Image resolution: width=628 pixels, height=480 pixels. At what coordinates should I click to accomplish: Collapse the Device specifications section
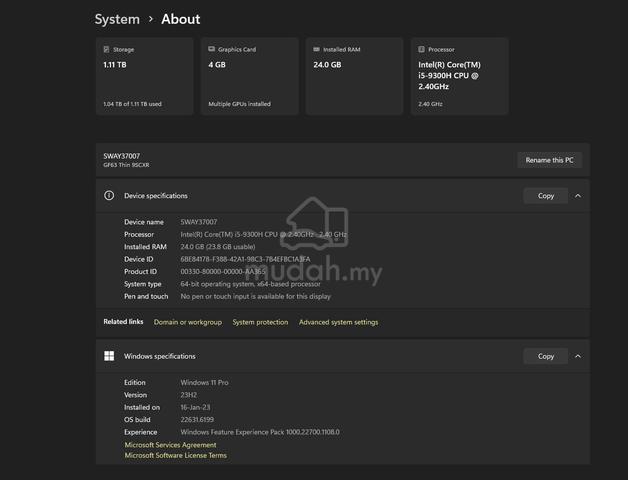coord(578,196)
